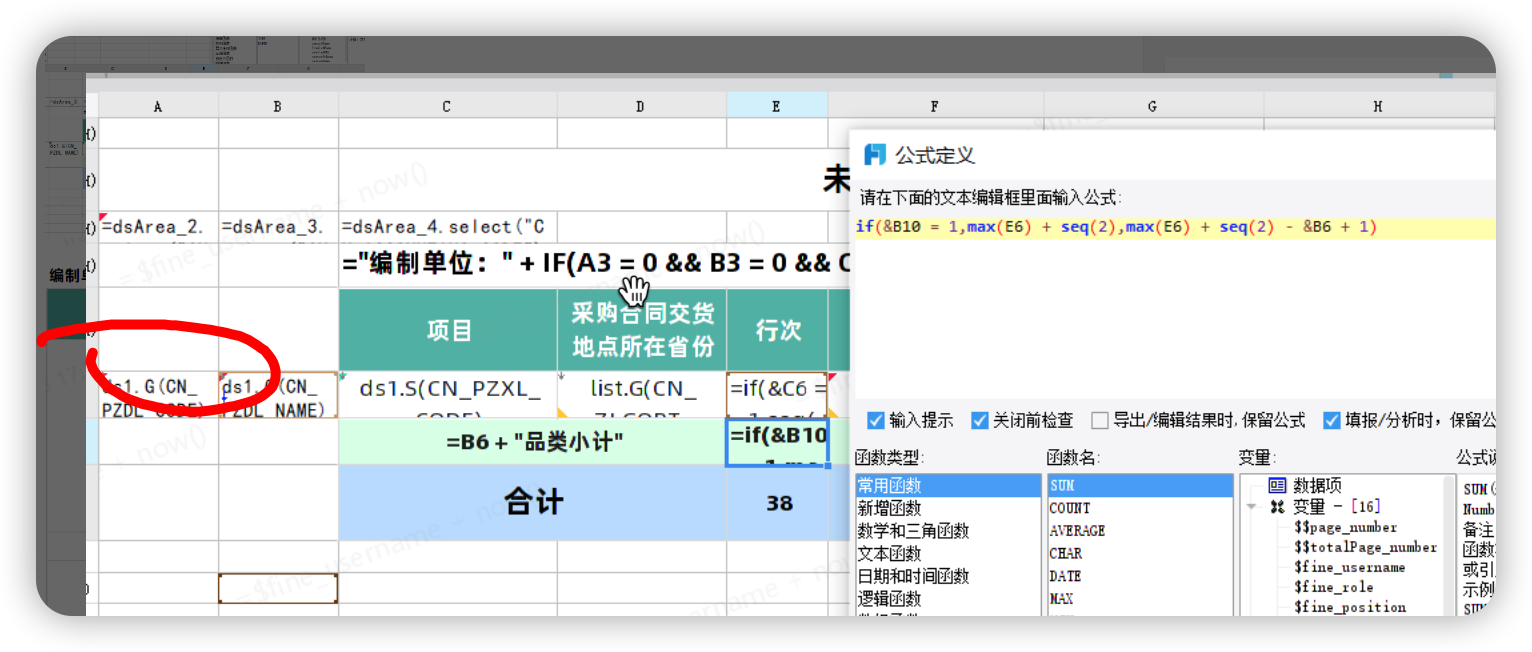Select 文本函数 function category

889,553
